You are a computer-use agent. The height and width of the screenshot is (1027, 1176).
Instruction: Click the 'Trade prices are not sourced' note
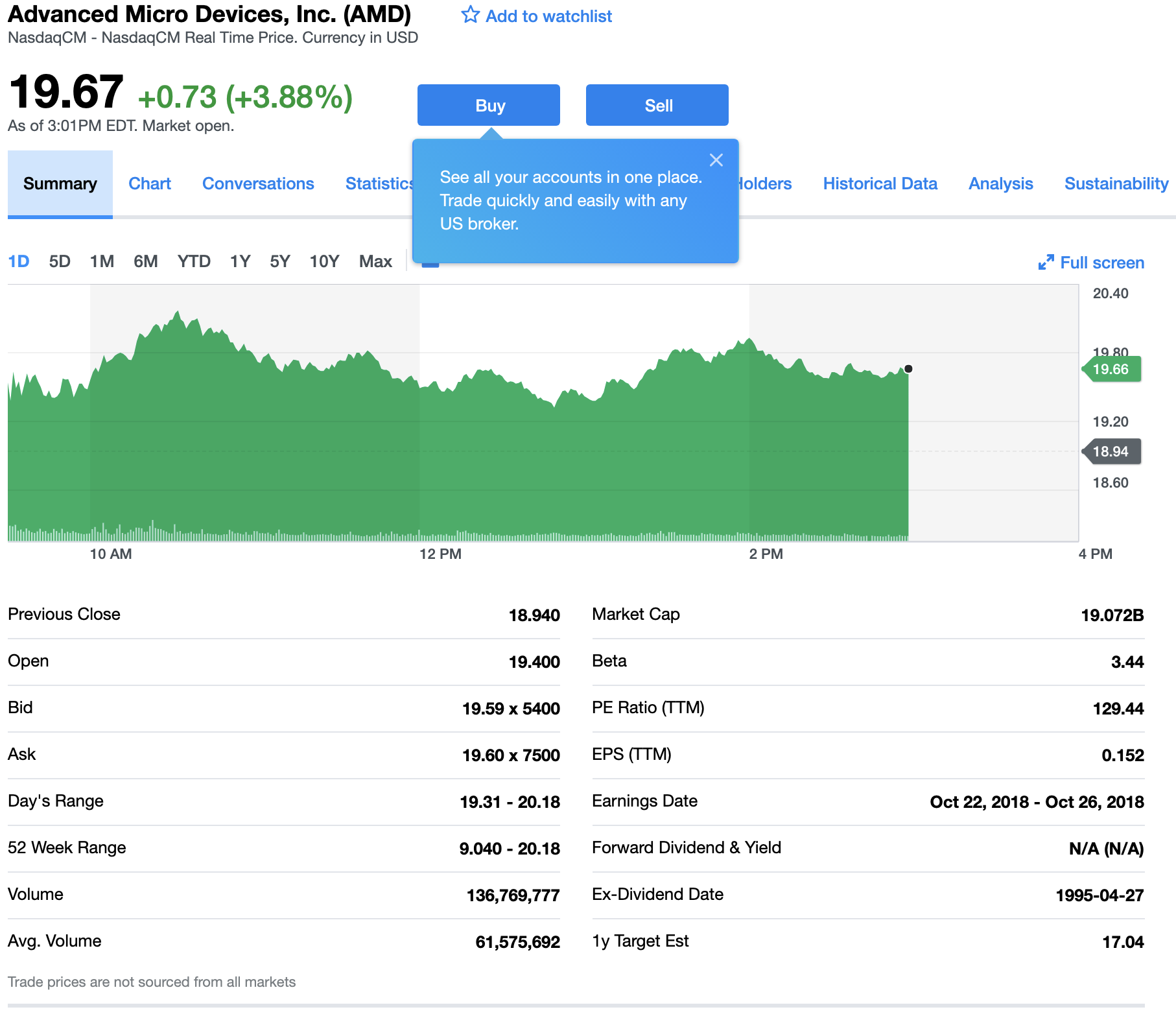152,982
